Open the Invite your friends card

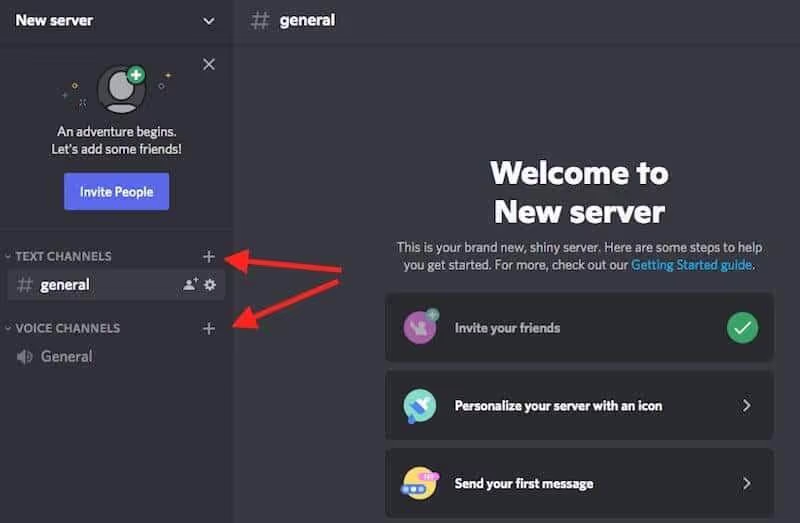coord(580,328)
